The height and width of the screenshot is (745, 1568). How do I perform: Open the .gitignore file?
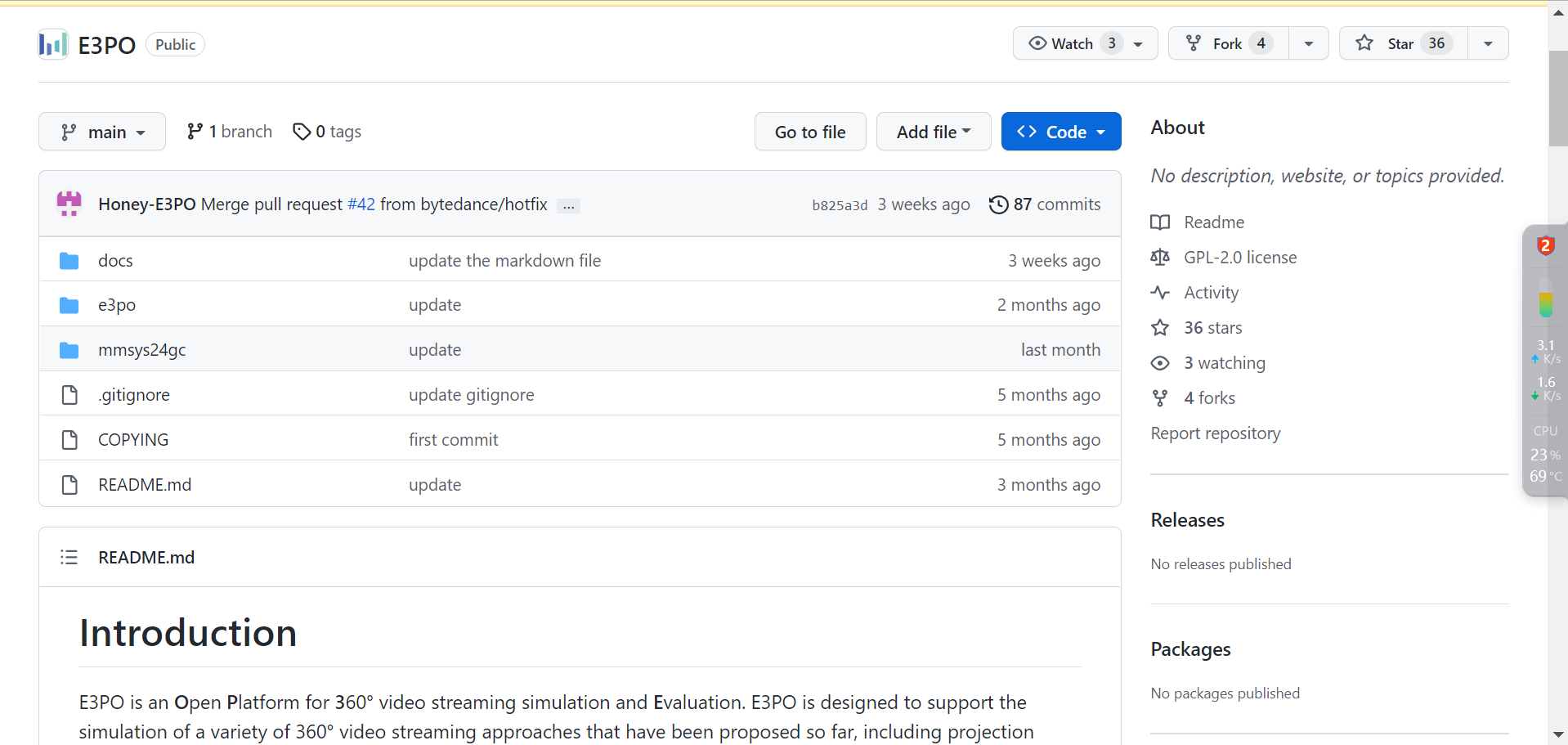pyautogui.click(x=134, y=395)
